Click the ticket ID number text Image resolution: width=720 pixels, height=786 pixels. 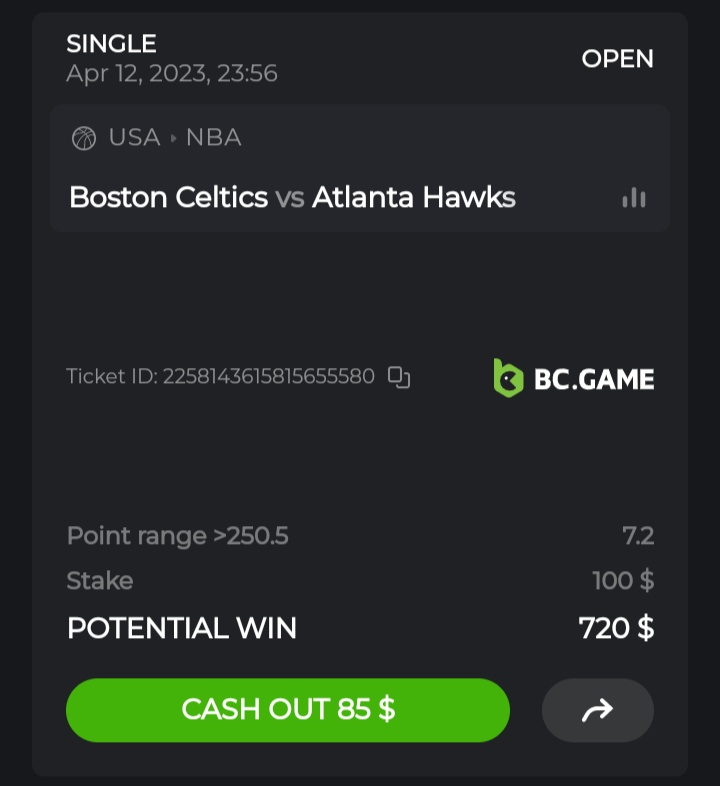pos(268,377)
